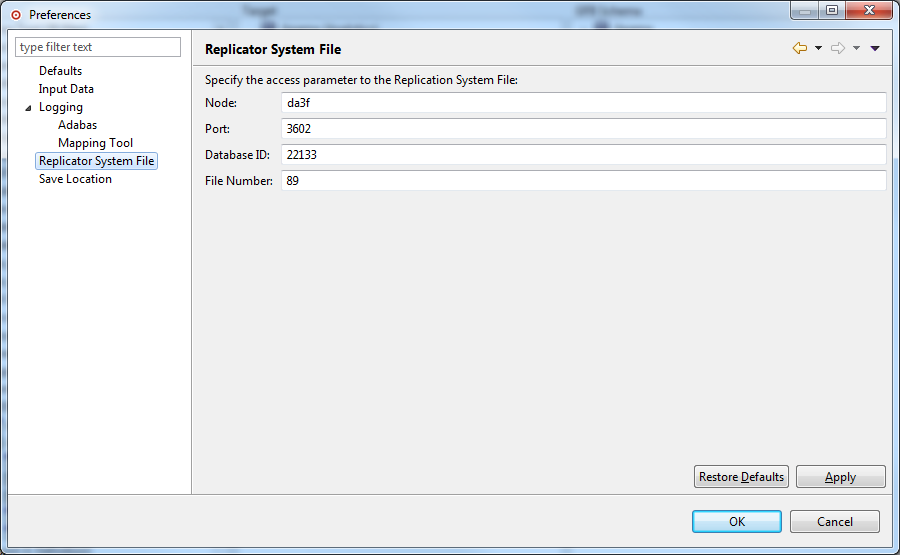
Task: Open Mapping Tool logging preferences
Action: [95, 143]
